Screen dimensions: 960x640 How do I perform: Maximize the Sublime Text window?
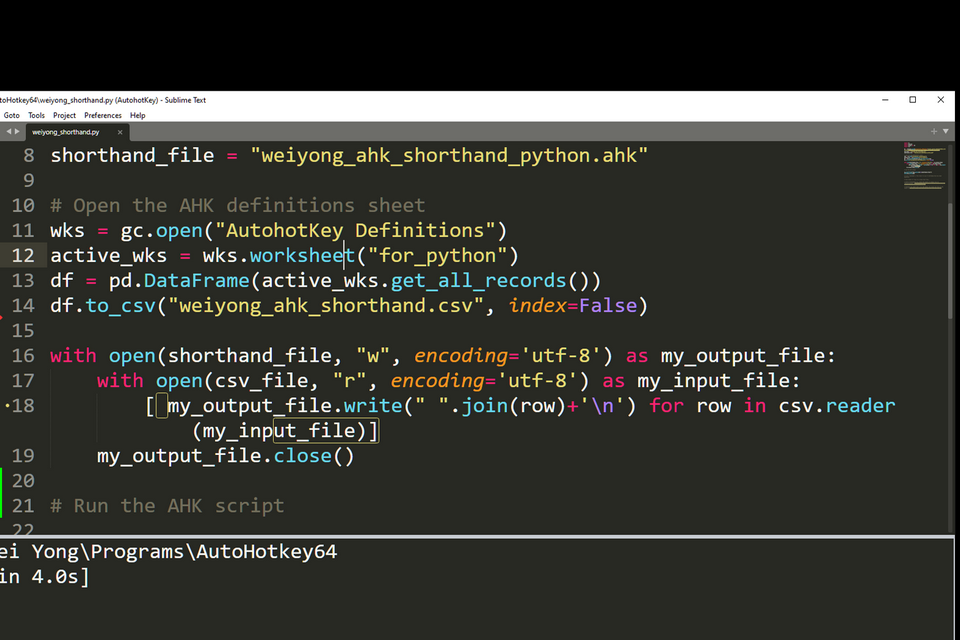[912, 100]
